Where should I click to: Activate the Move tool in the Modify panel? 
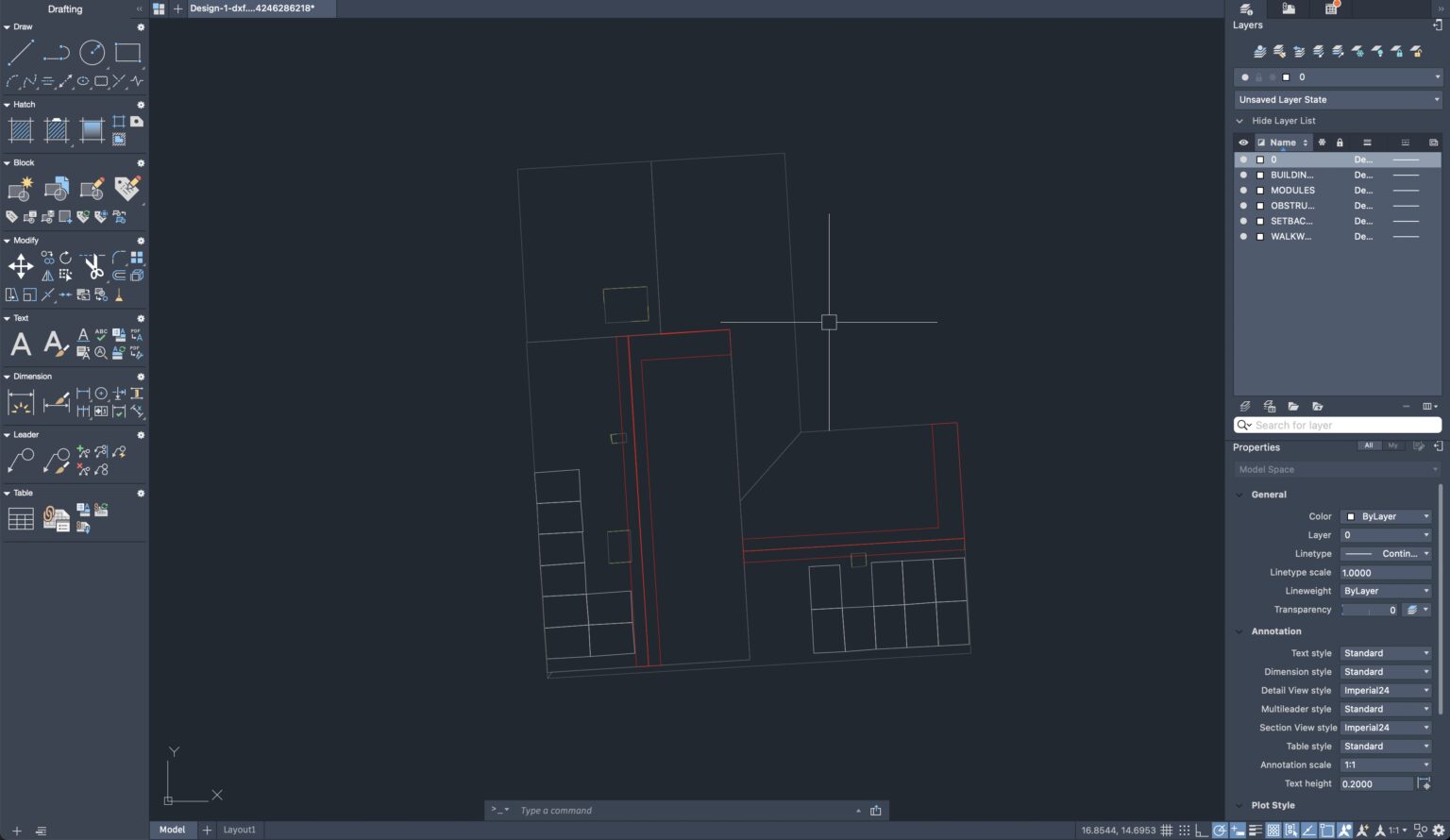[x=21, y=266]
